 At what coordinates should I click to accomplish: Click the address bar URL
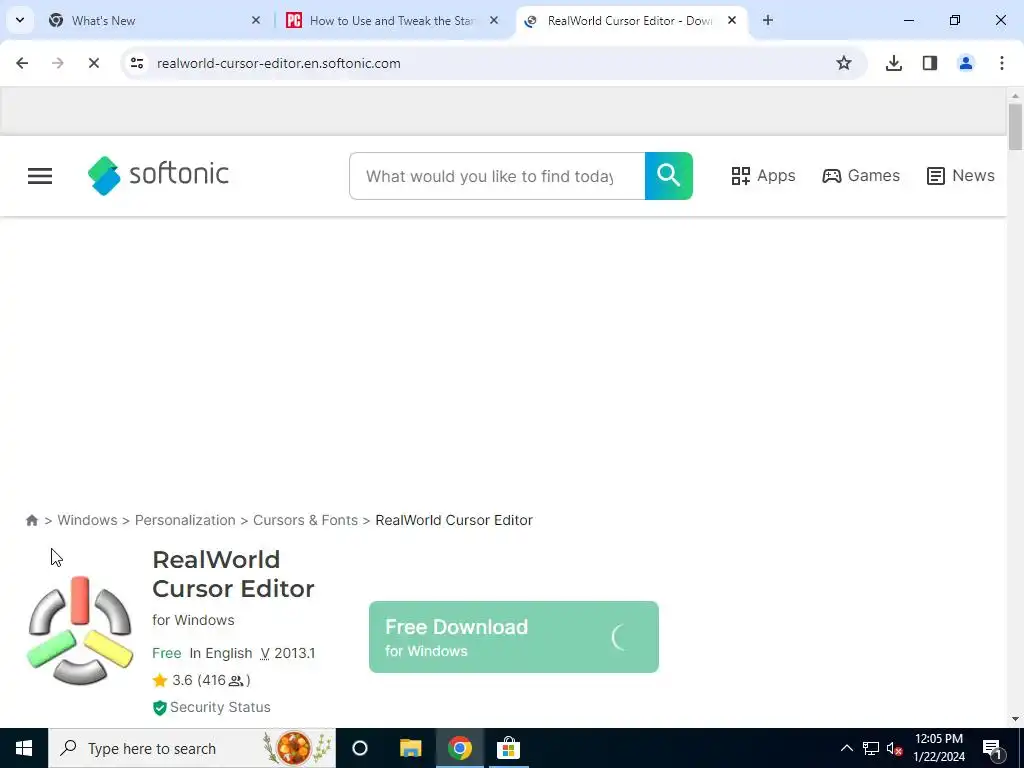(x=279, y=63)
